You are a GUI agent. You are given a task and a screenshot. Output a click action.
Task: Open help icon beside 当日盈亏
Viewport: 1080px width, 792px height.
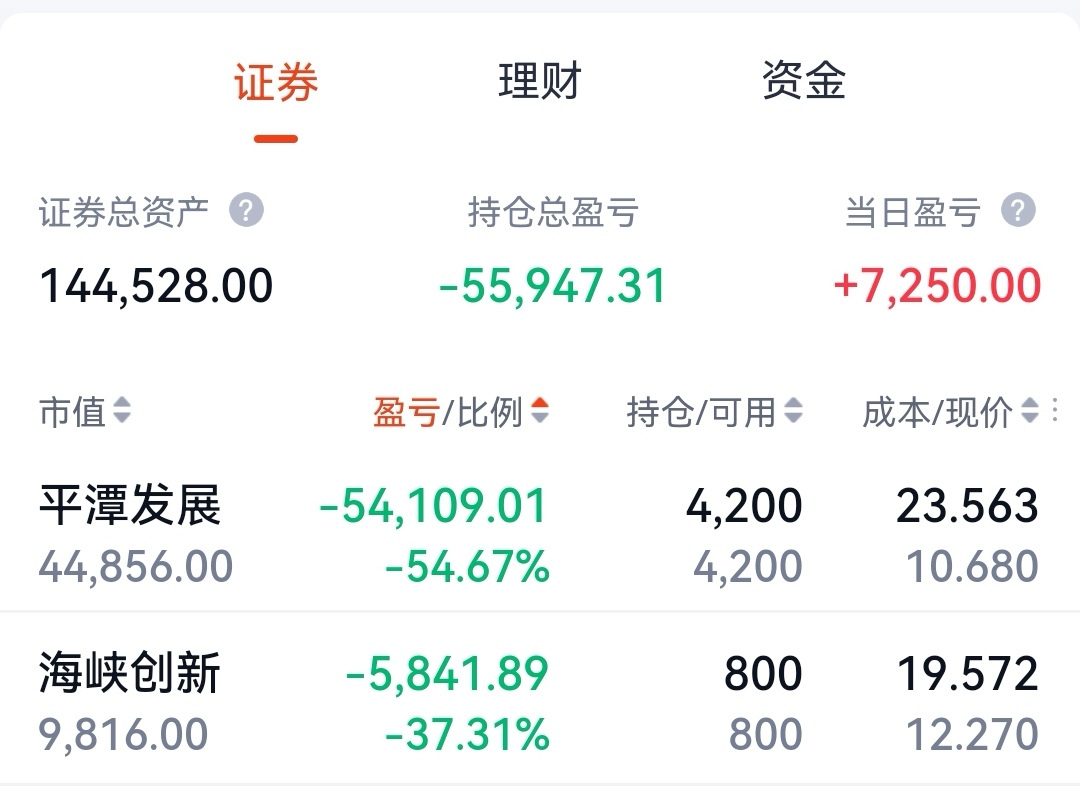click(x=1018, y=210)
